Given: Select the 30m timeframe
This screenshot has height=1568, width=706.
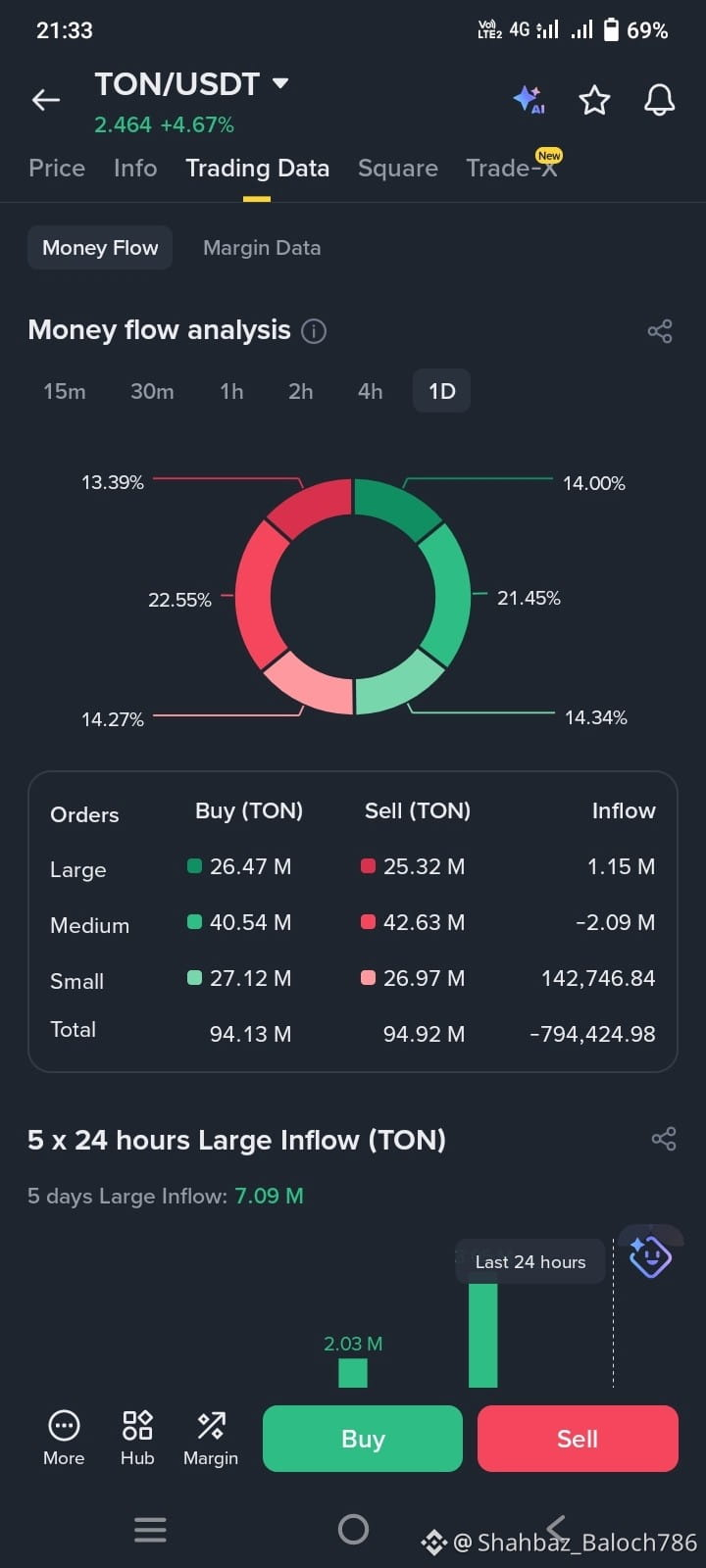Looking at the screenshot, I should coord(152,391).
